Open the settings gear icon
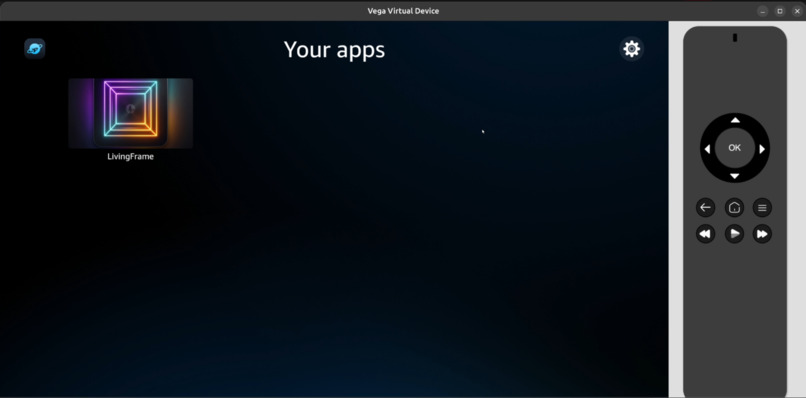Image resolution: width=806 pixels, height=398 pixels. (x=631, y=49)
